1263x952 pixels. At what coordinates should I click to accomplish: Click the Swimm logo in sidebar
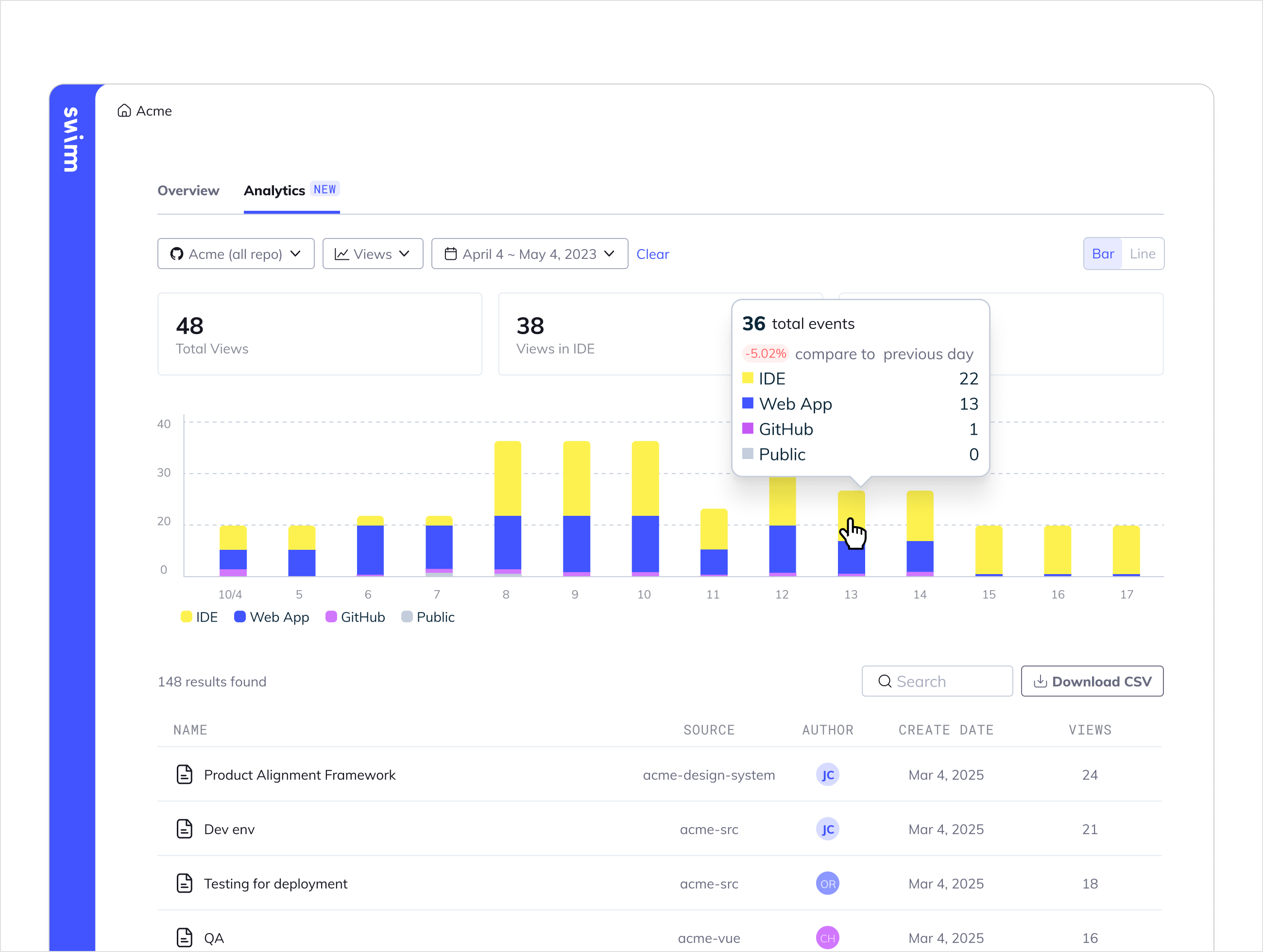click(x=72, y=139)
